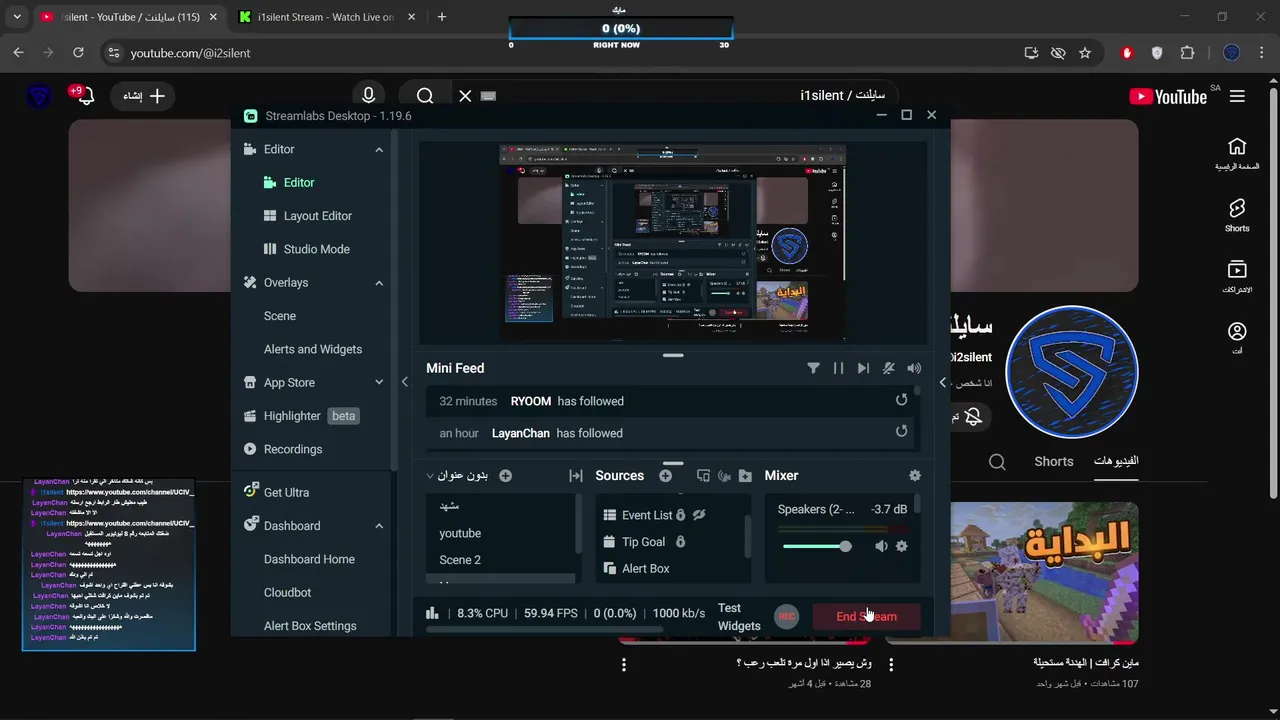The width and height of the screenshot is (1280, 720).
Task: Open the Mini Feed filter icon
Action: tap(813, 368)
